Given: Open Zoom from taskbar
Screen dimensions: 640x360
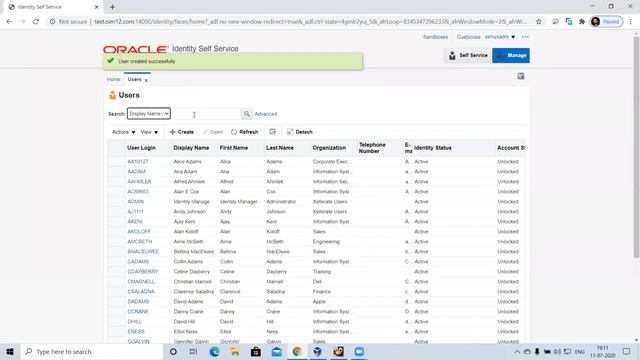Looking at the screenshot, I should coord(359,351).
